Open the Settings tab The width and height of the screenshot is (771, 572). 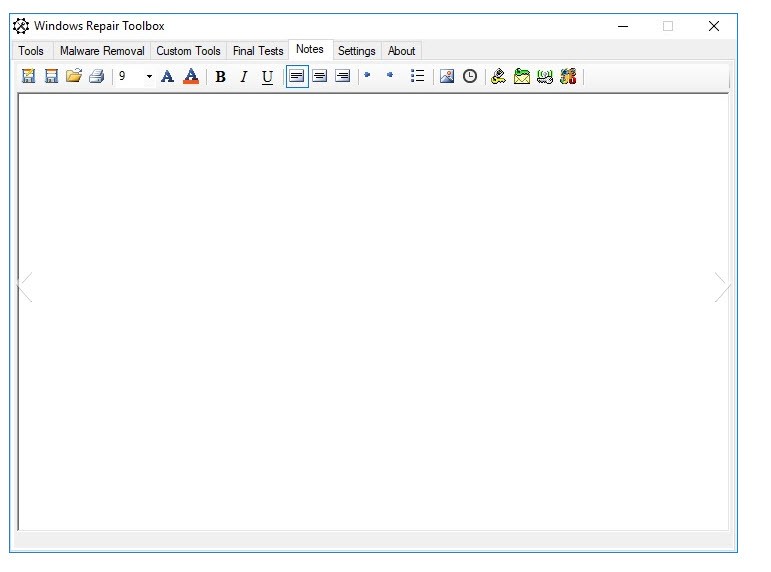(356, 51)
